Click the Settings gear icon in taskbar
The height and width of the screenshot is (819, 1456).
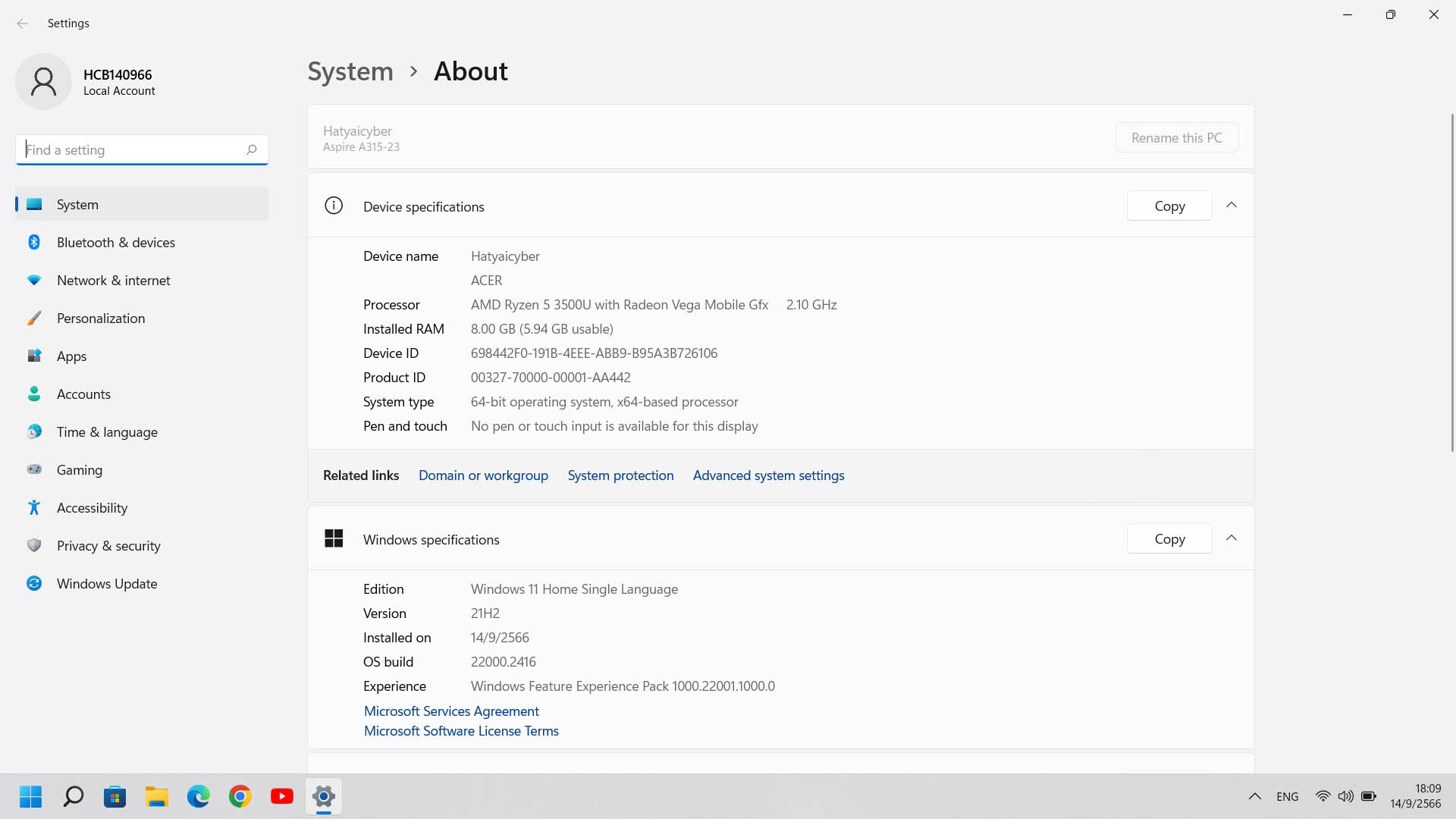324,796
